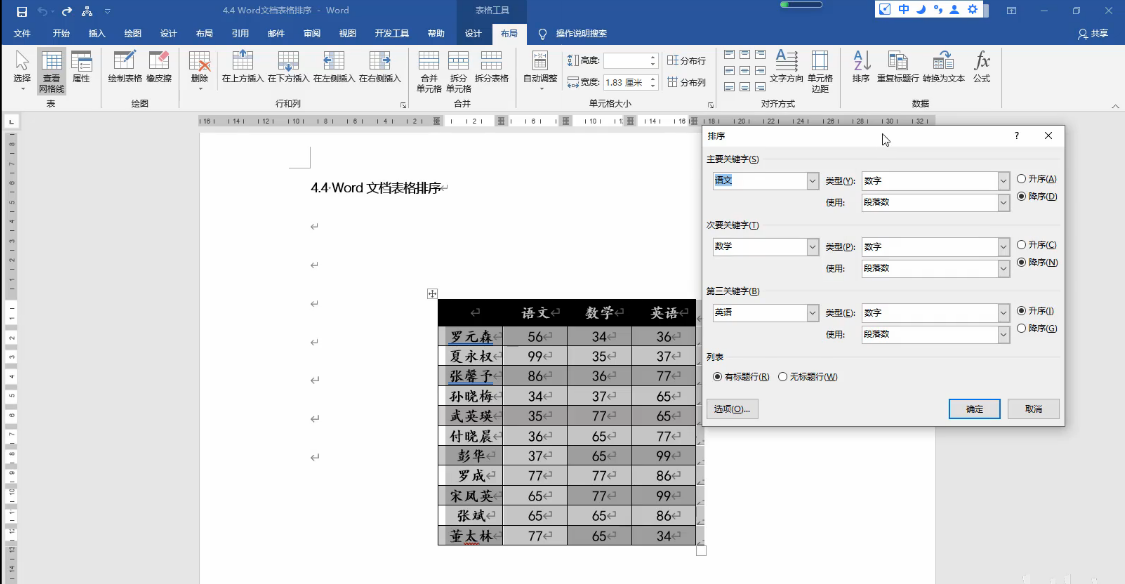Image resolution: width=1125 pixels, height=584 pixels.
Task: Insert column with 在右侧插入
Action: point(380,67)
